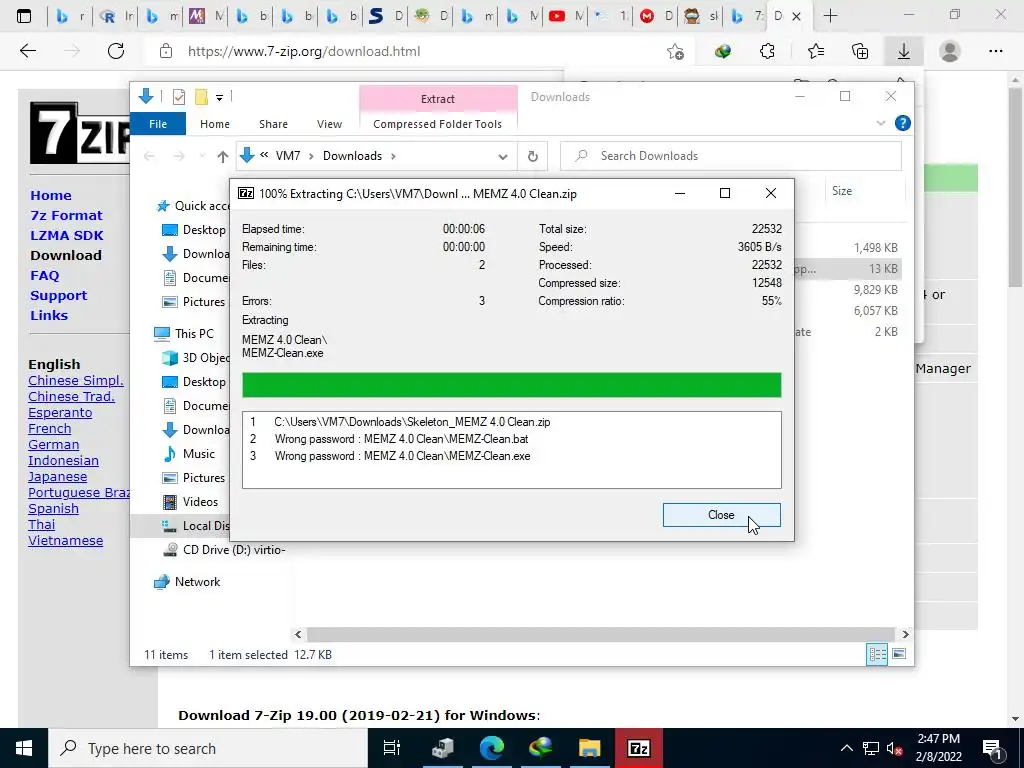The image size is (1024, 768).
Task: Open the File tab in Explorer
Action: [x=158, y=123]
